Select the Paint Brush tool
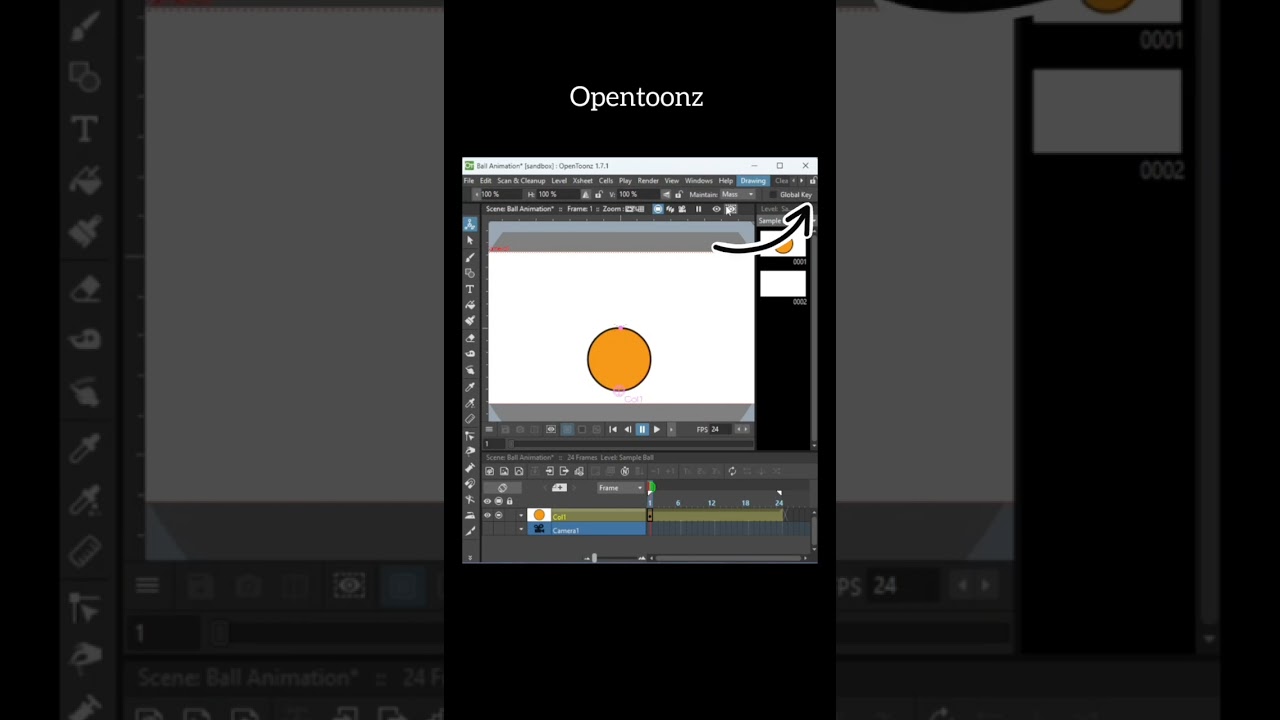Screen dimensions: 1280x720 [x=470, y=321]
